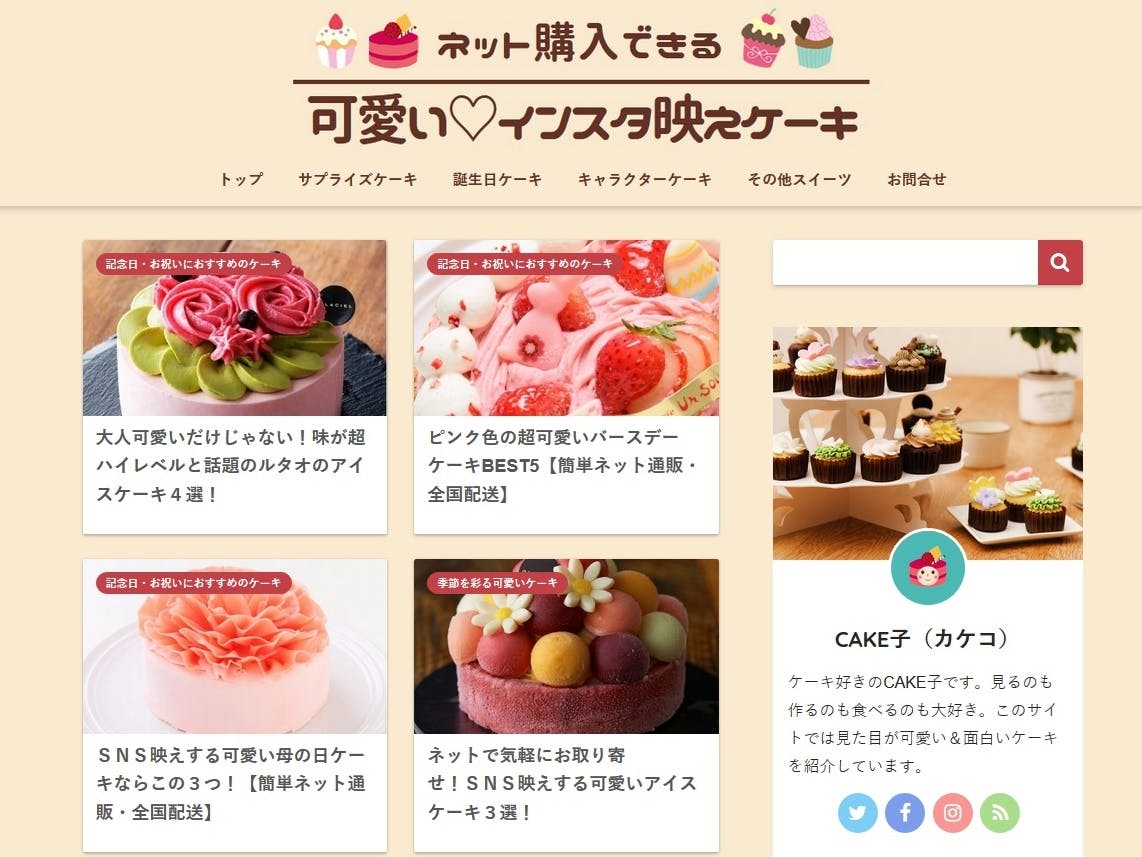Go to キャラクターケーキ category page
This screenshot has width=1142, height=857.
(645, 179)
